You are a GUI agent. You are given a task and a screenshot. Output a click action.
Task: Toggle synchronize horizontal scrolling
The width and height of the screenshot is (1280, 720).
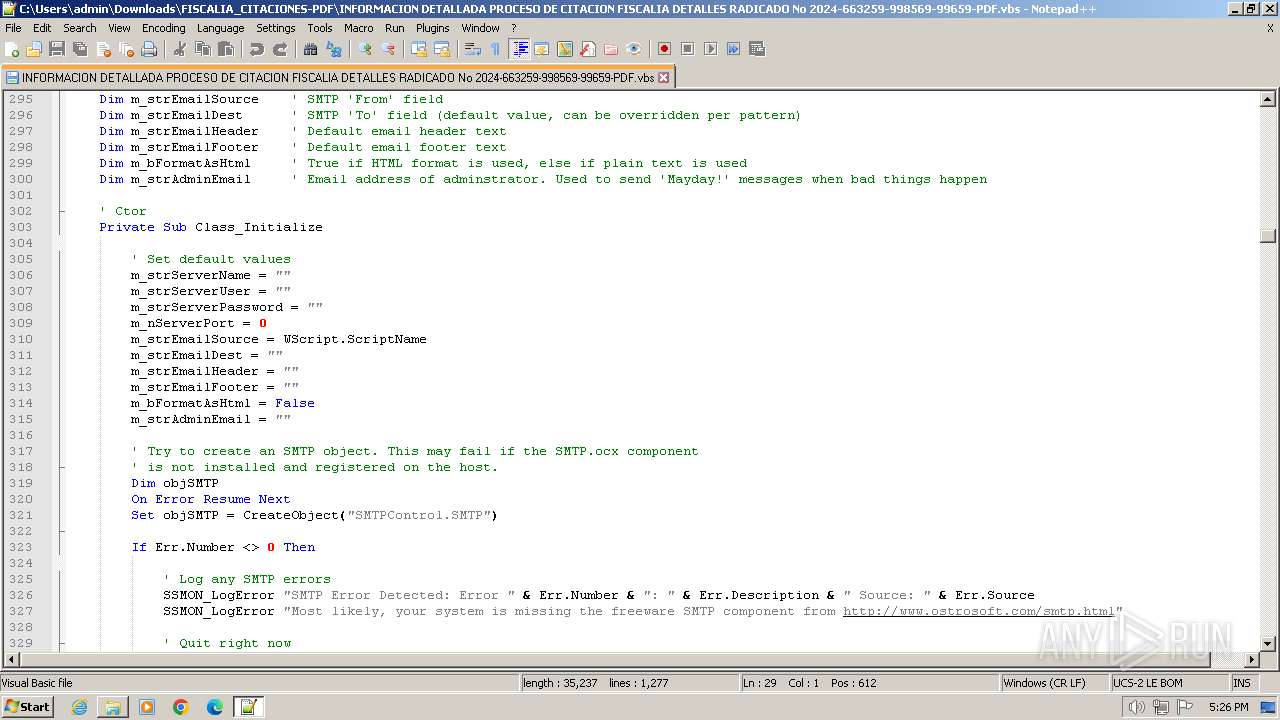442,49
